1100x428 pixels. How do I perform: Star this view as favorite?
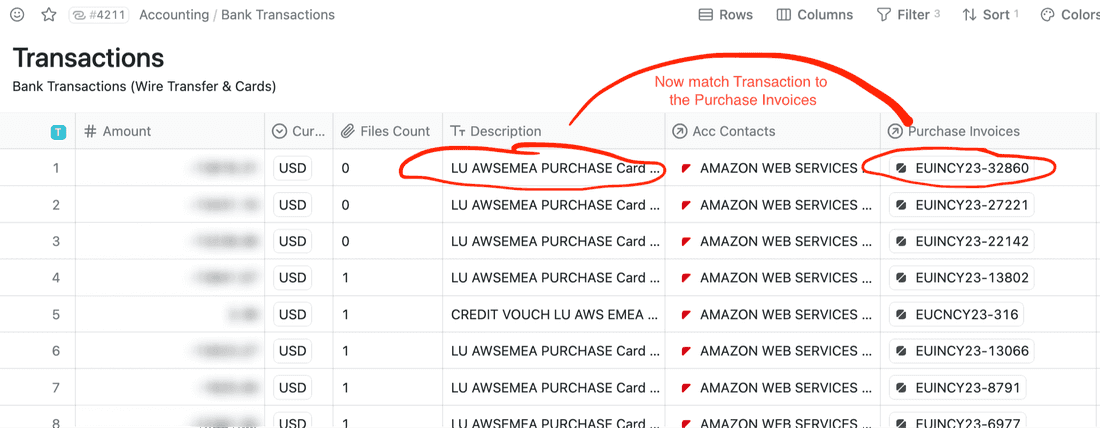(48, 15)
